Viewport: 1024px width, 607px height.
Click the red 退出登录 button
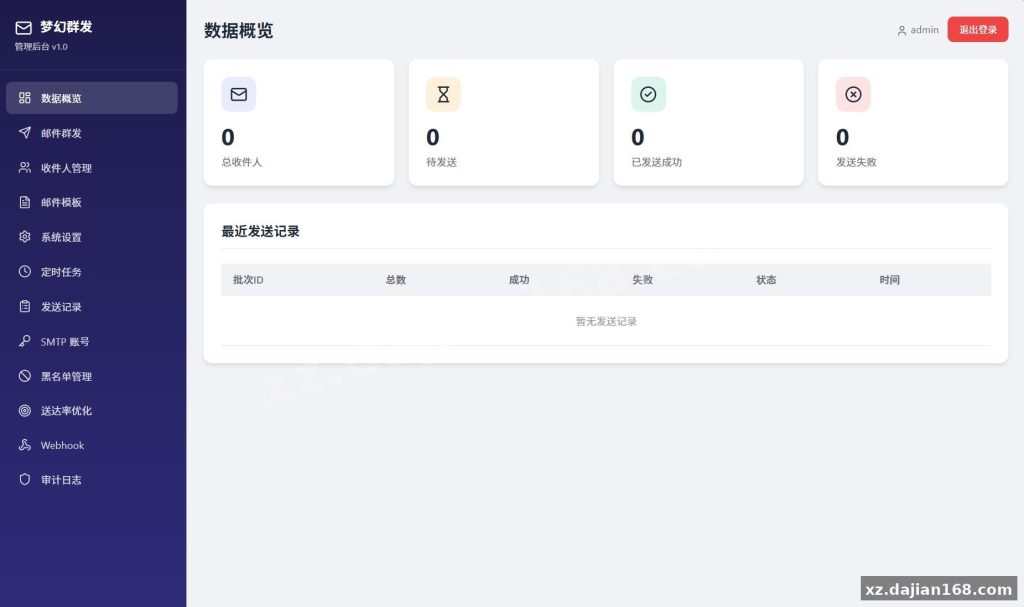tap(978, 29)
